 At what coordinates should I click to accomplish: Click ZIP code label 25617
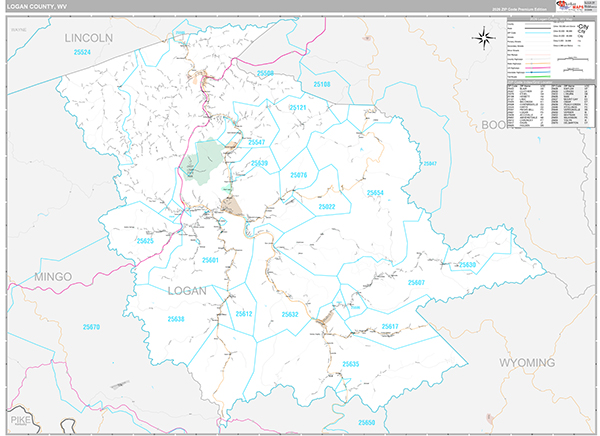pyautogui.click(x=390, y=327)
